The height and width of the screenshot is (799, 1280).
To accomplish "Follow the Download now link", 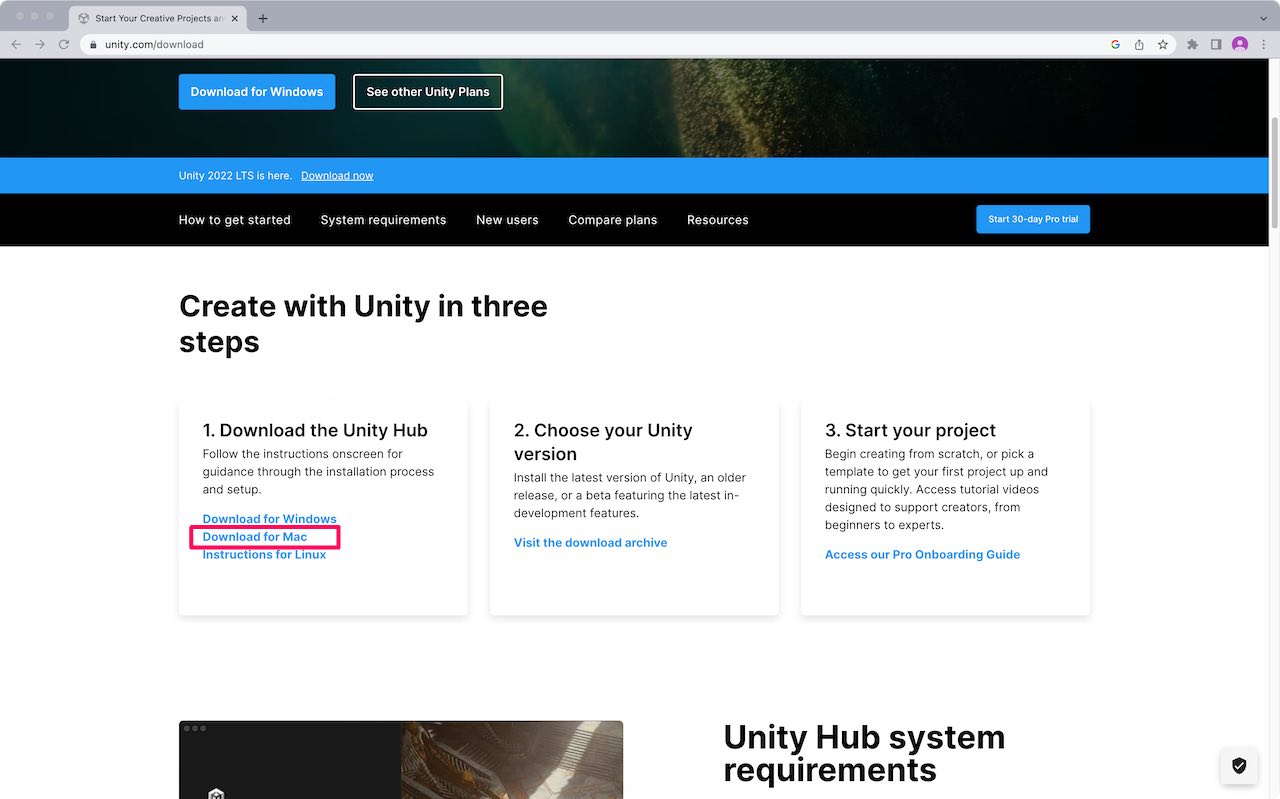I will pyautogui.click(x=337, y=176).
